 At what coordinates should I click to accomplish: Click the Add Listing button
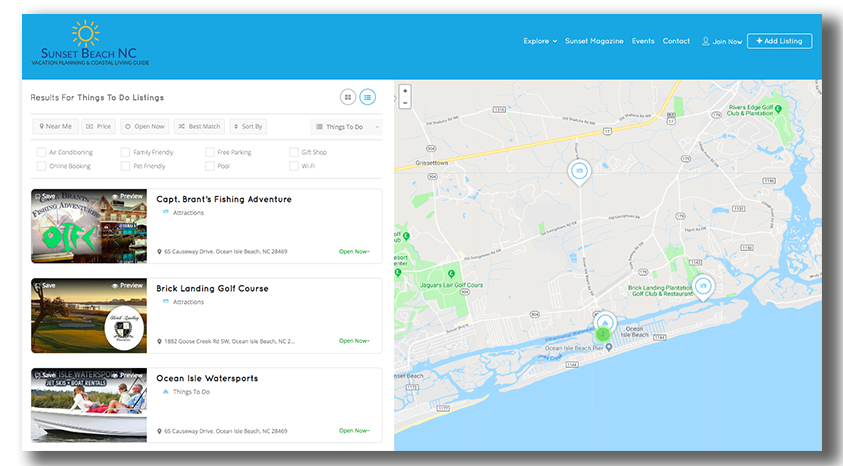[779, 41]
